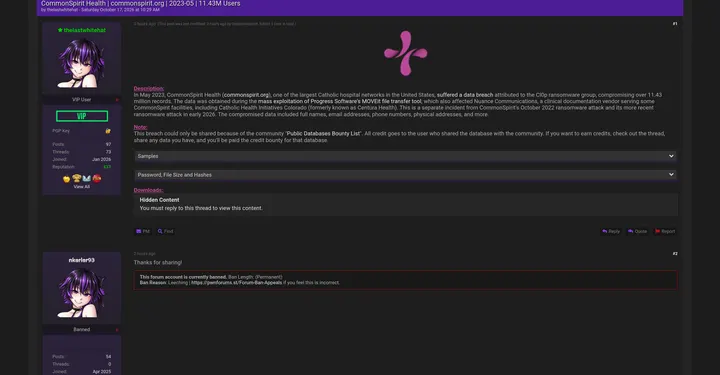Click the trophy award icon
This screenshot has height=375, width=720.
pyautogui.click(x=77, y=179)
